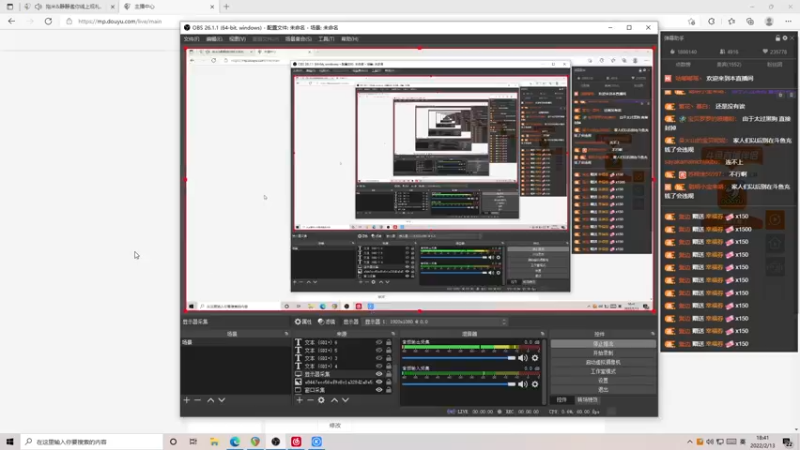Image resolution: width=800 pixels, height=450 pixels.
Task: Click the mp.douyu.com address bar
Action: point(120,21)
